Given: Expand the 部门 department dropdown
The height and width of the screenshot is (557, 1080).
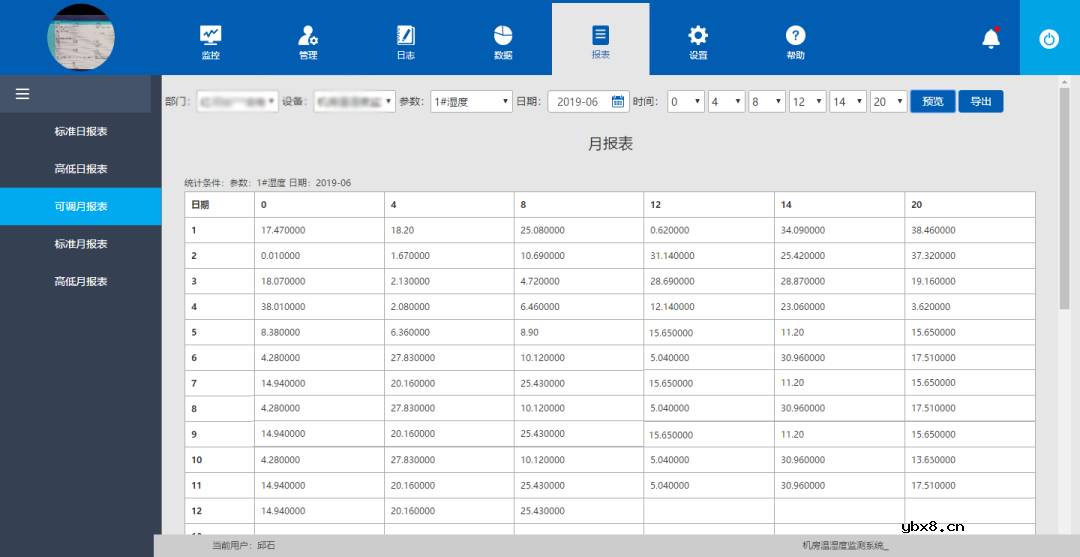Looking at the screenshot, I should click(236, 102).
